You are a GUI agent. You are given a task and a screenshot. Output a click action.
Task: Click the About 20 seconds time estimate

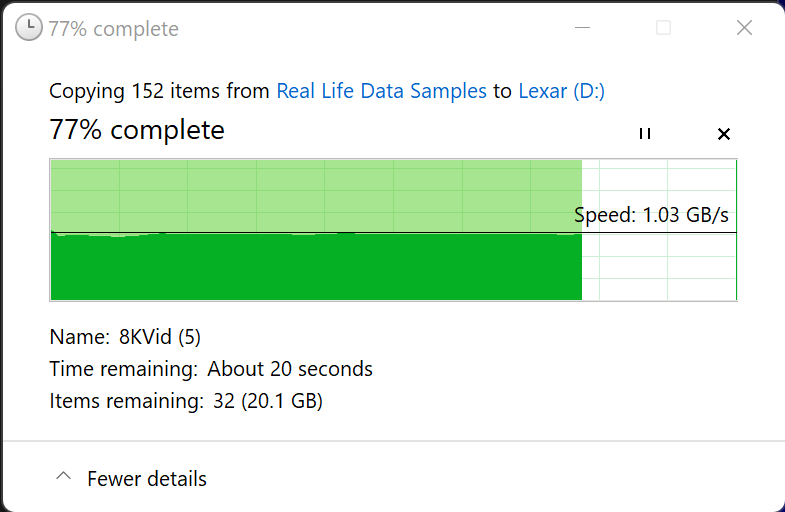[290, 369]
